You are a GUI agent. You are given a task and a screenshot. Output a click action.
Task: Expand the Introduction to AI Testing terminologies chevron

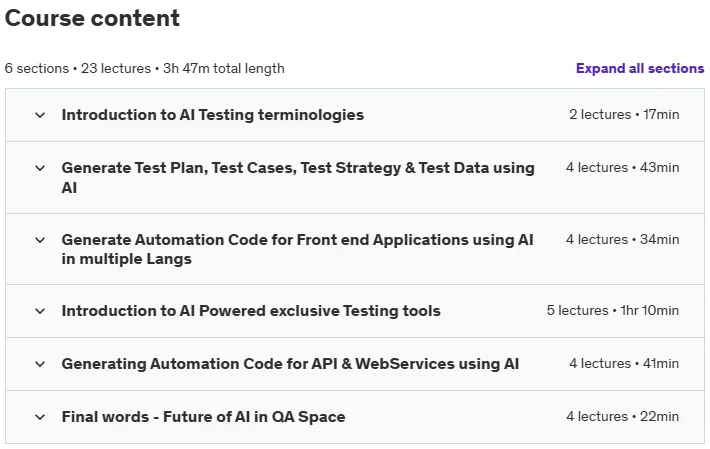point(40,115)
